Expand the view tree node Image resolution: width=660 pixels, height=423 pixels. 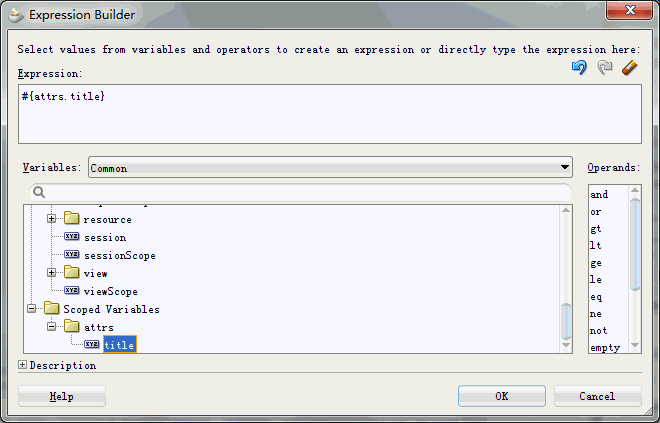pos(52,273)
